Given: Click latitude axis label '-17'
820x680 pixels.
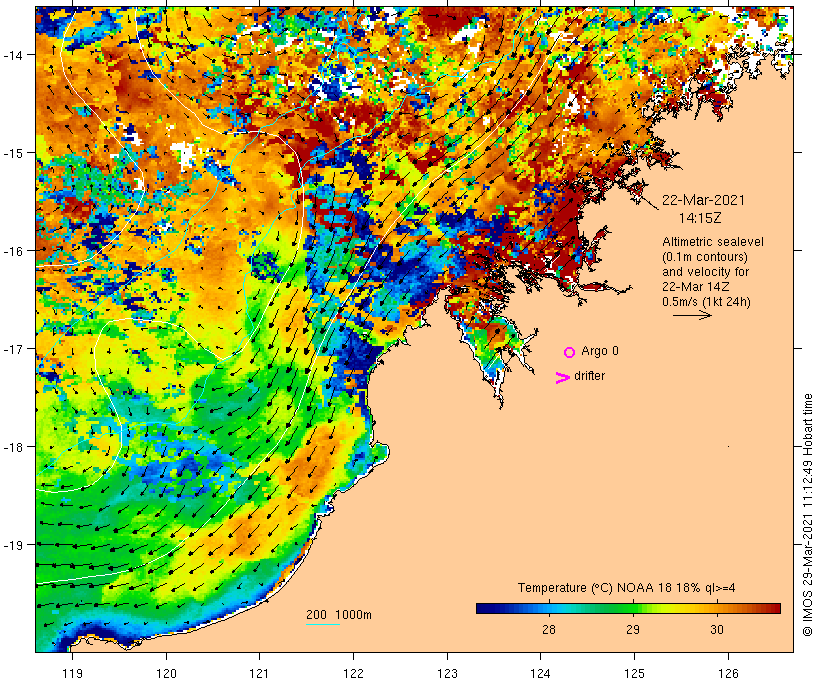Looking at the screenshot, I should coord(13,349).
